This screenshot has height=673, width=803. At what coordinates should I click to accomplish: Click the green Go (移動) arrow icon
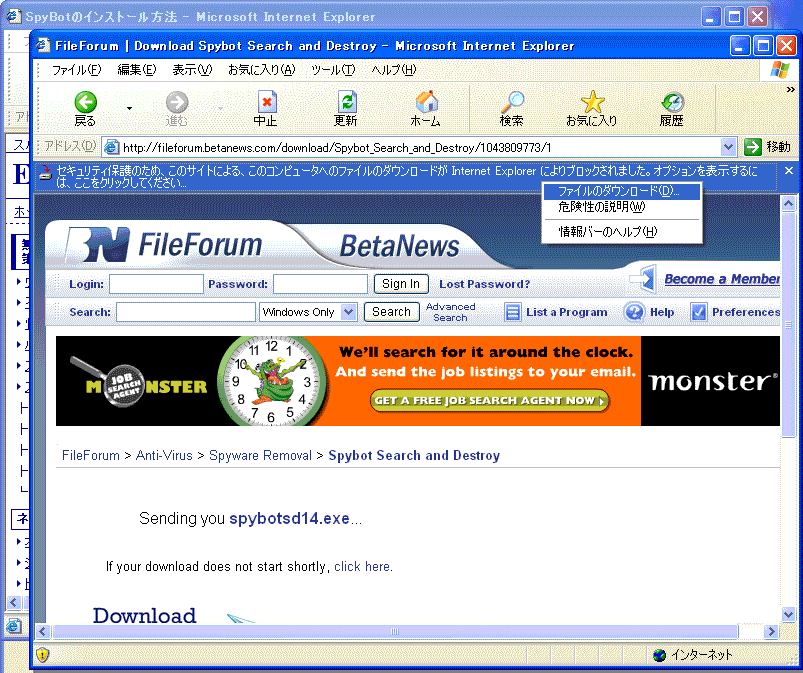pyautogui.click(x=753, y=147)
